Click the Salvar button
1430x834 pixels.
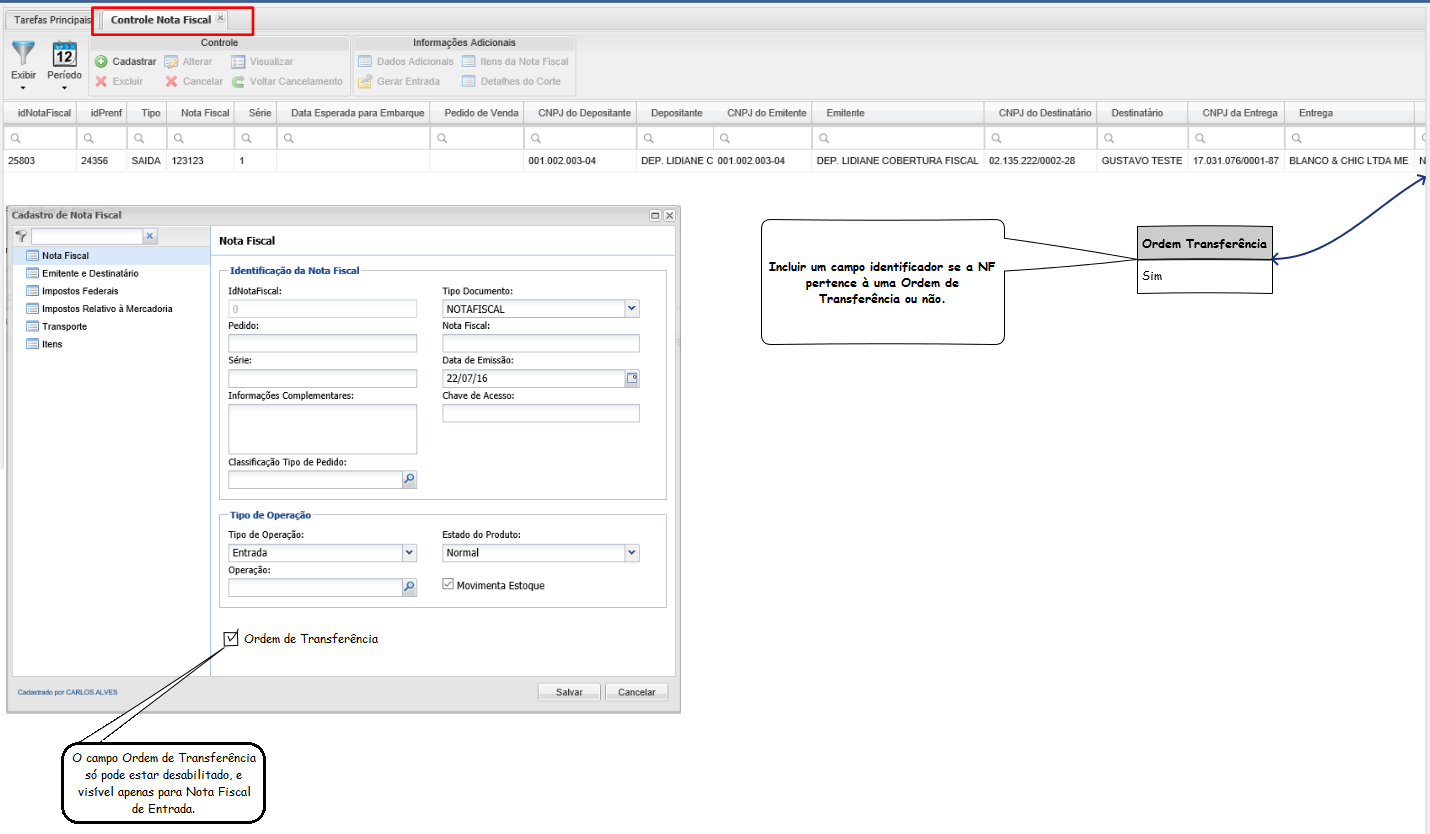[x=569, y=692]
